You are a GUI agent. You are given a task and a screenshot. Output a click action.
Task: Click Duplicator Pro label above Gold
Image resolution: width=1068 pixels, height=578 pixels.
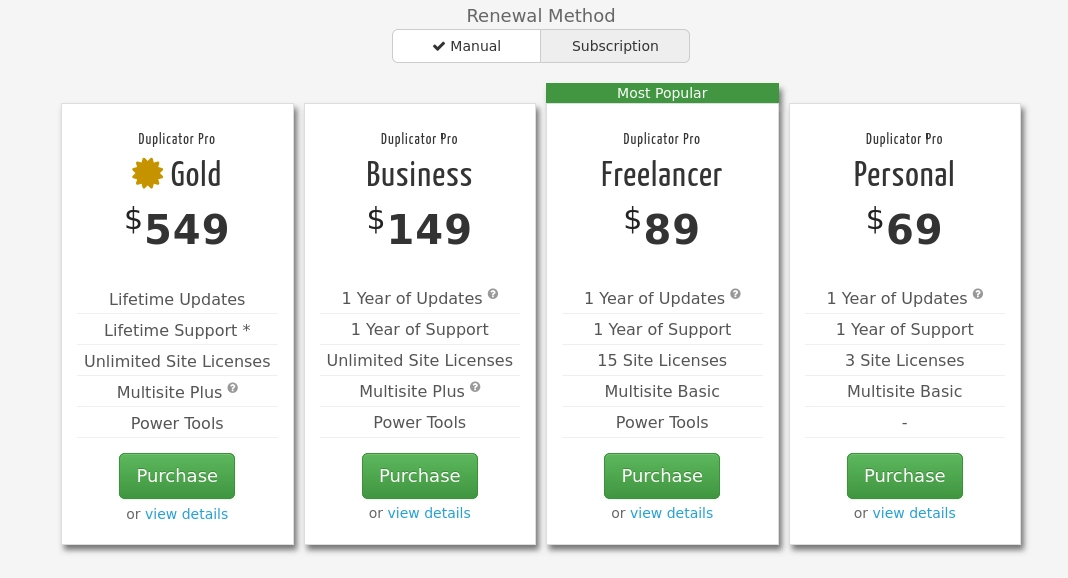tap(177, 139)
